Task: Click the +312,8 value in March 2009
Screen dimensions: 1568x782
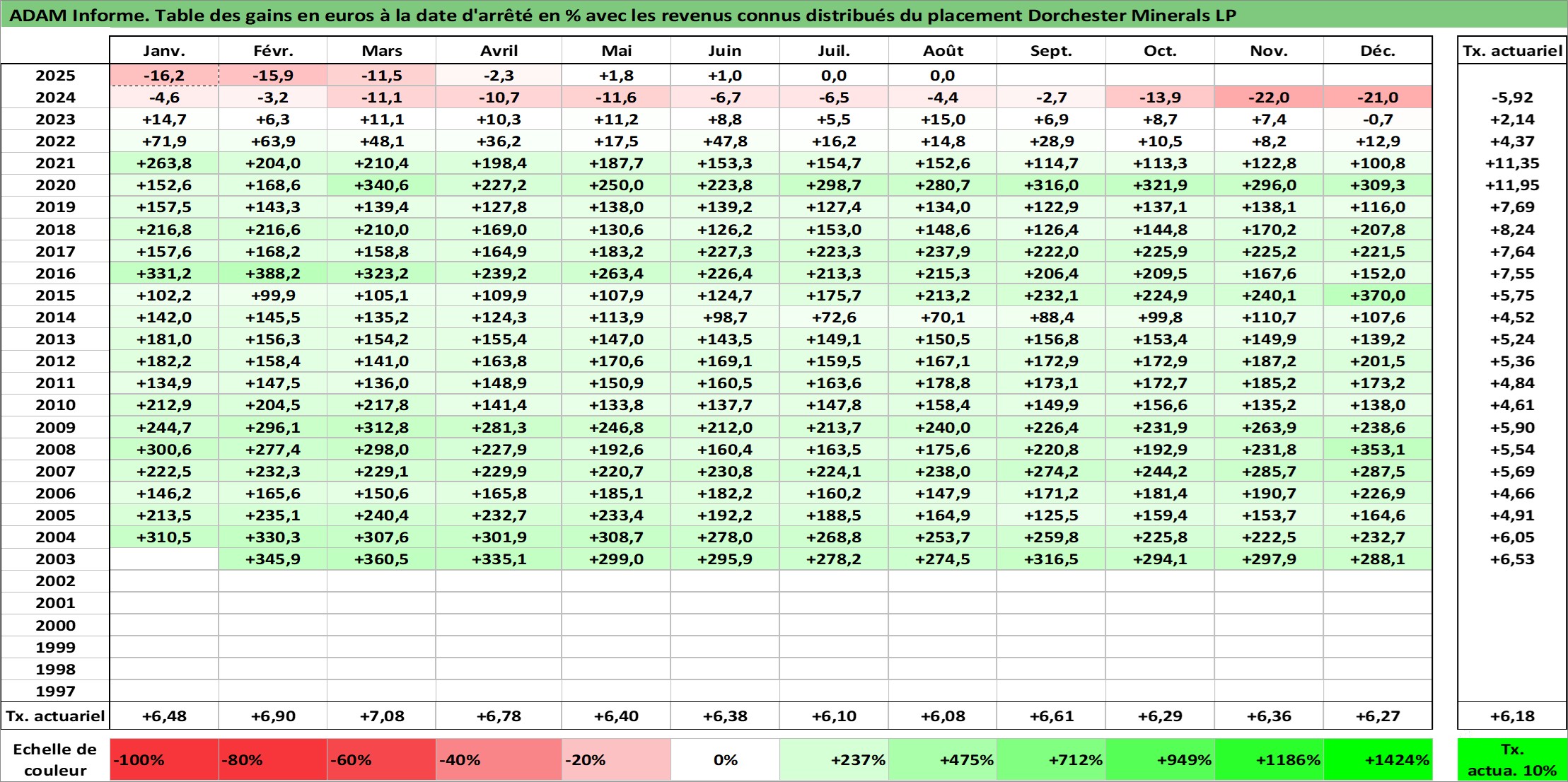Action: tap(382, 427)
